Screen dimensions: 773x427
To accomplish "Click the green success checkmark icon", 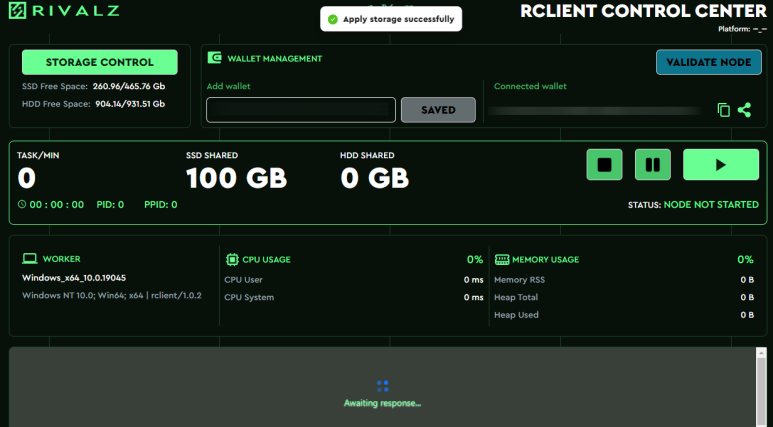I will pyautogui.click(x=333, y=19).
